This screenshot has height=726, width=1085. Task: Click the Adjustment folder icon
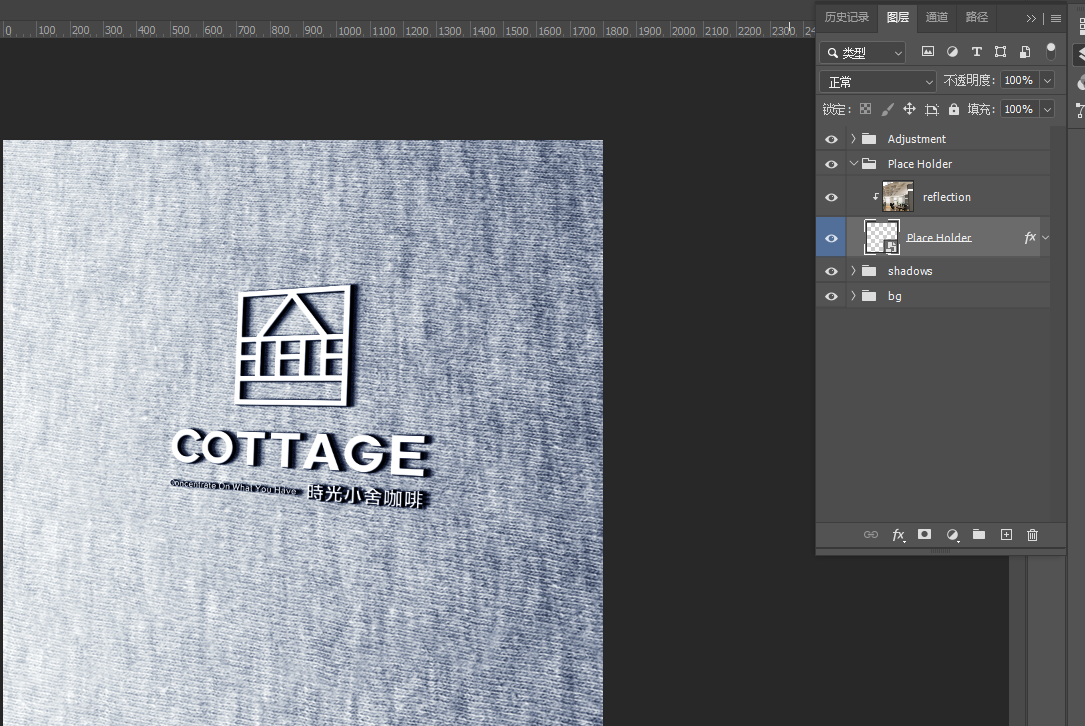click(x=869, y=138)
